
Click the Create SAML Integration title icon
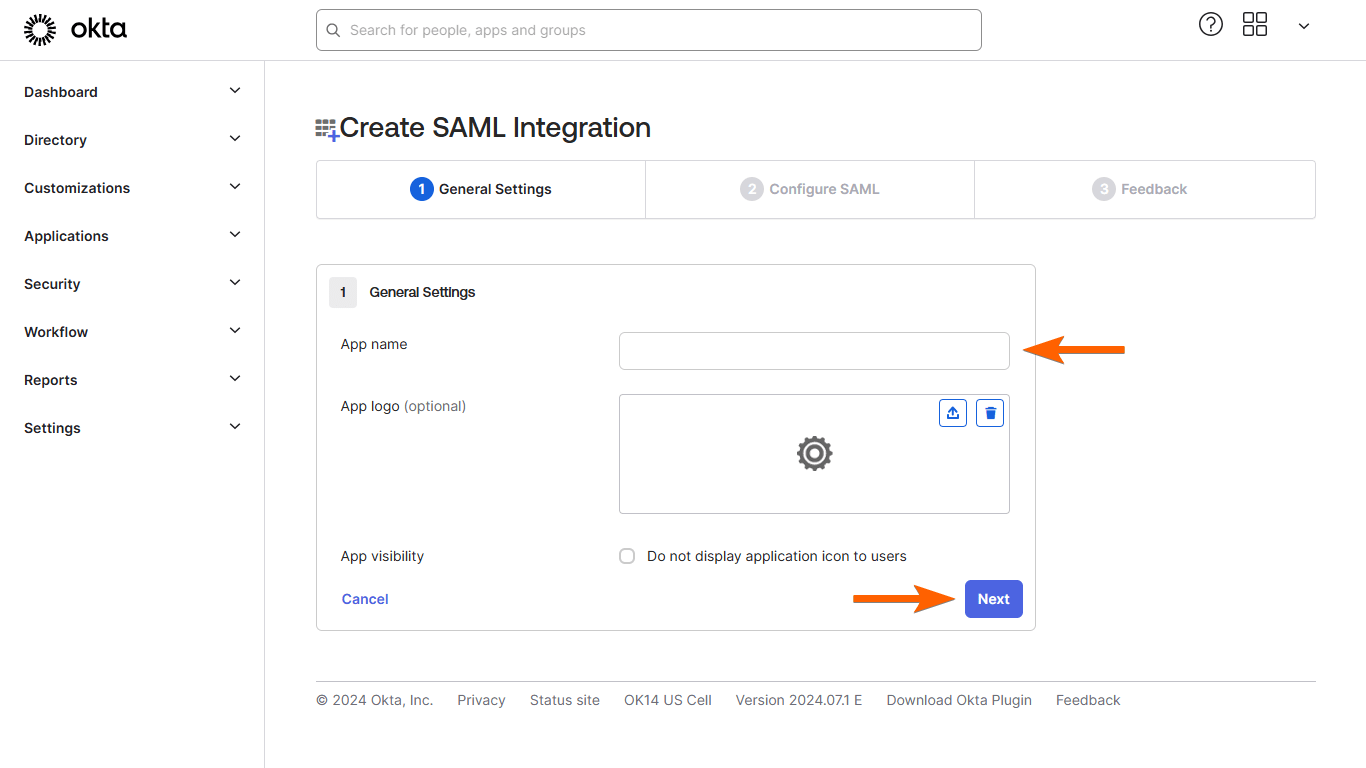point(327,129)
